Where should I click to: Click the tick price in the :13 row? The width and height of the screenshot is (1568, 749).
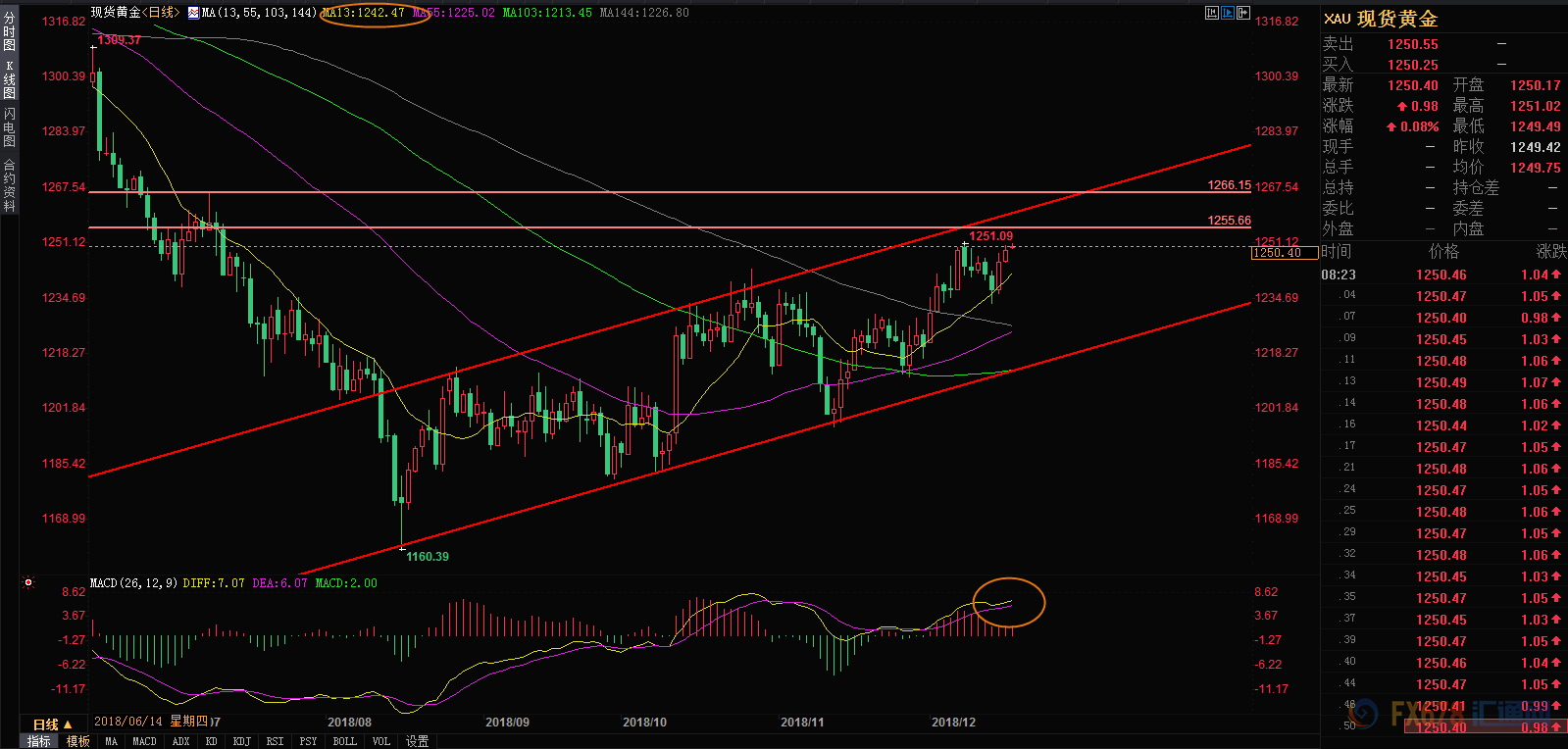[1442, 382]
